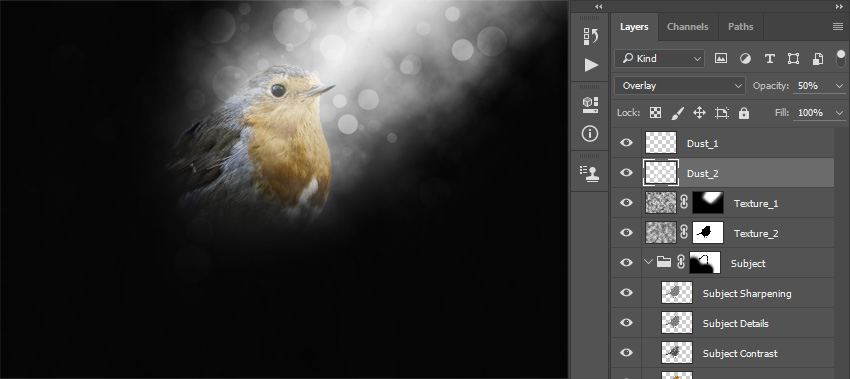Filter layers by smart objects icon
Image resolution: width=850 pixels, height=379 pixels.
(818, 59)
